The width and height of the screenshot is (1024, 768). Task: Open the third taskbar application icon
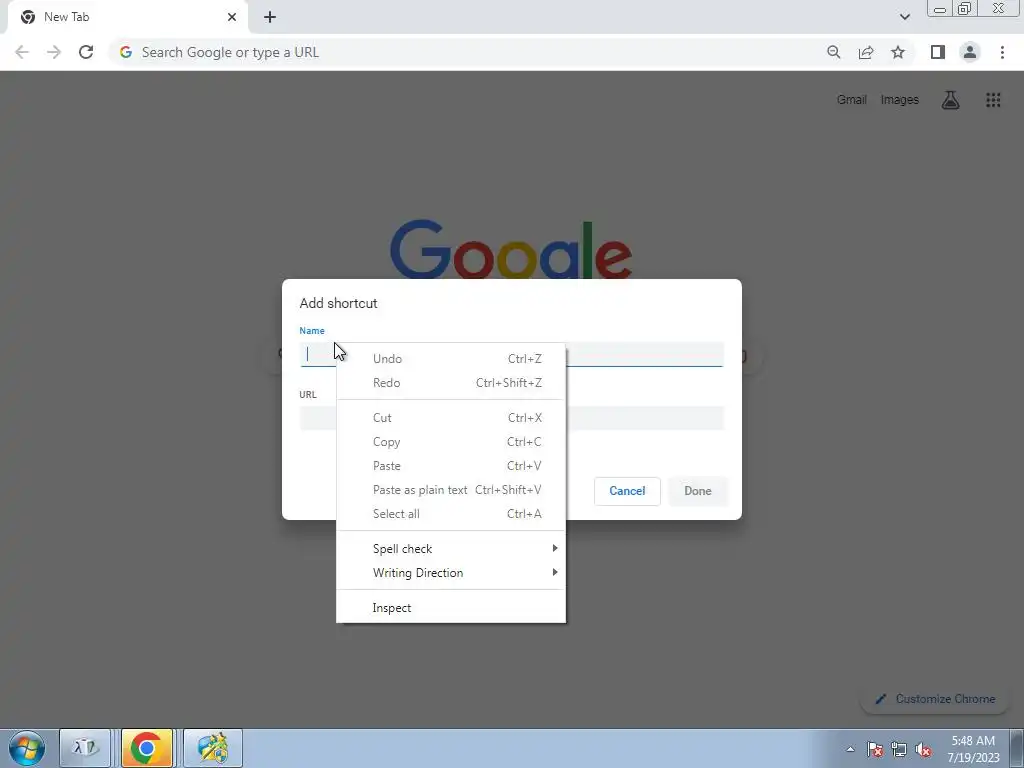213,748
